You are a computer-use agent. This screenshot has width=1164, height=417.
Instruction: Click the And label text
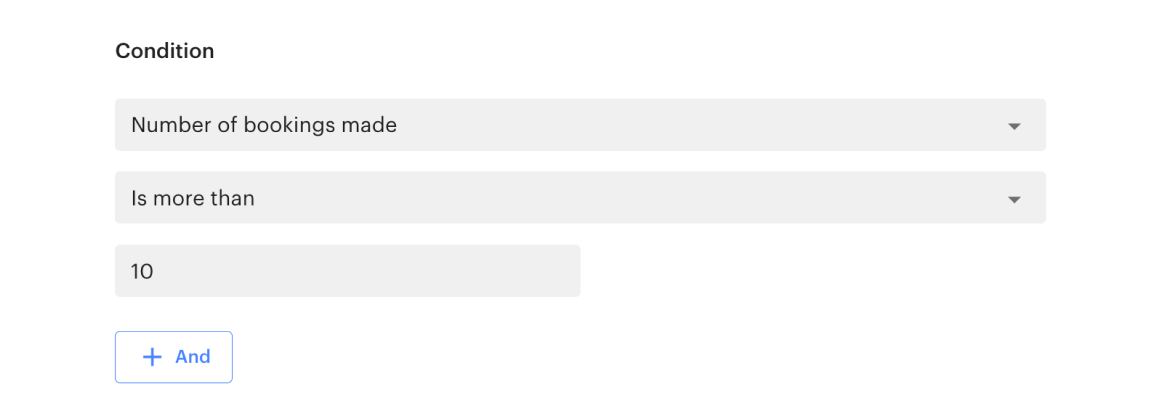tap(192, 357)
